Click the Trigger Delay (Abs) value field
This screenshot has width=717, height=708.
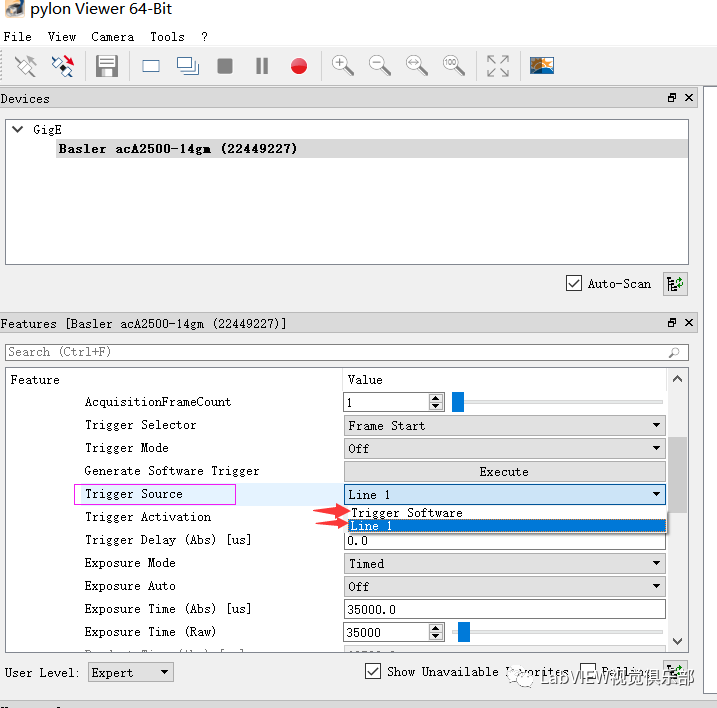click(504, 541)
